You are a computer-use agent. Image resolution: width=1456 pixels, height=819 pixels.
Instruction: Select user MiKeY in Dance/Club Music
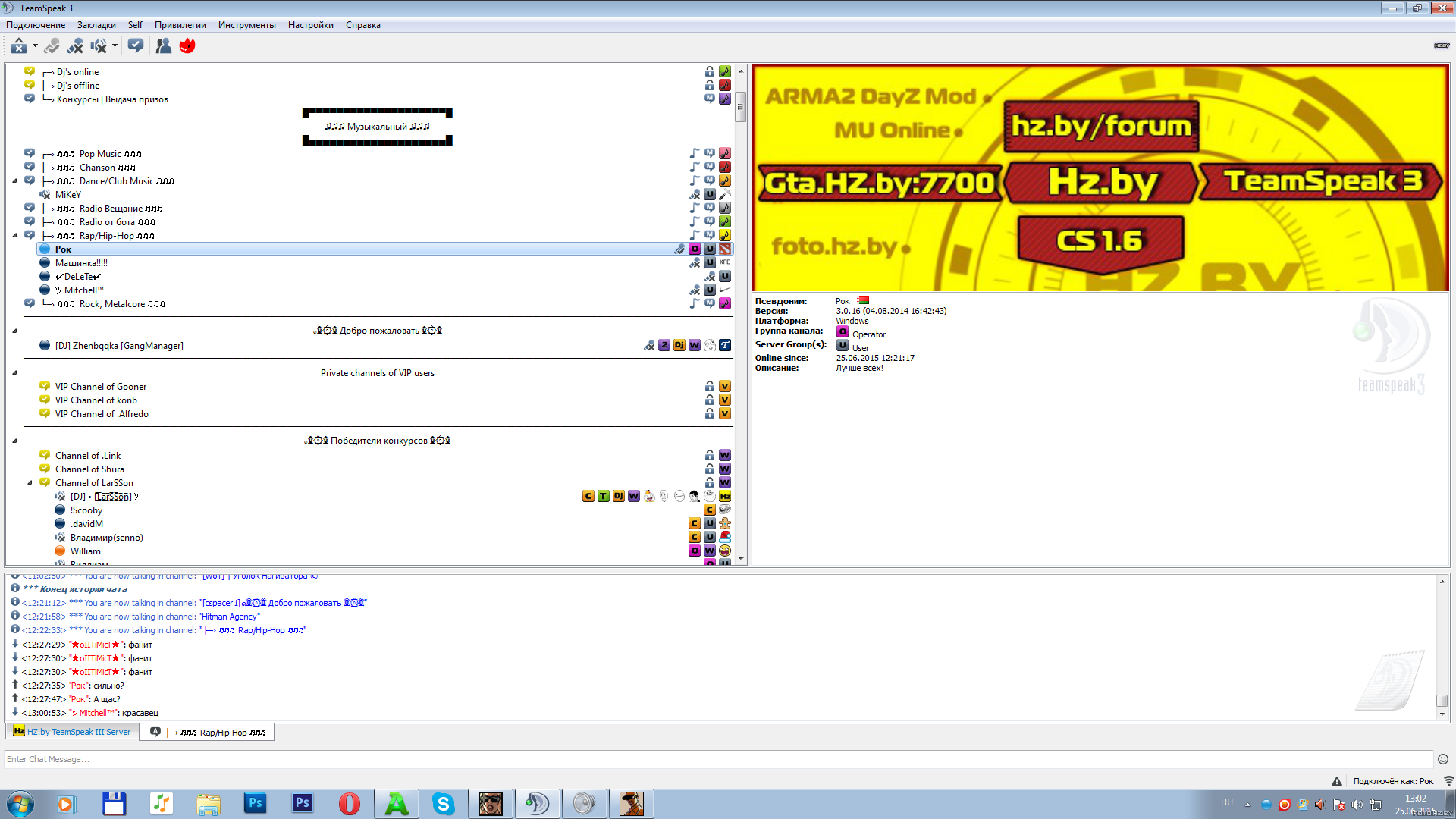coord(67,195)
